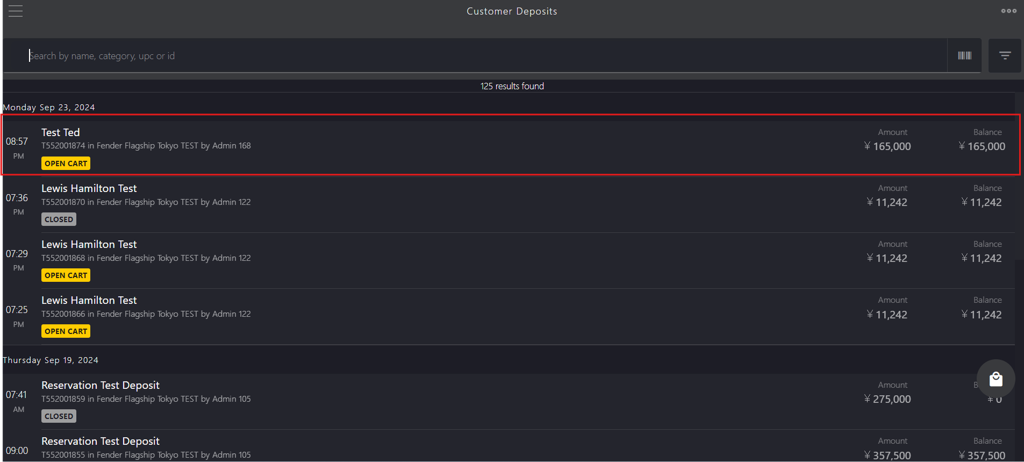Open the three-dot more options menu

click(x=1008, y=10)
